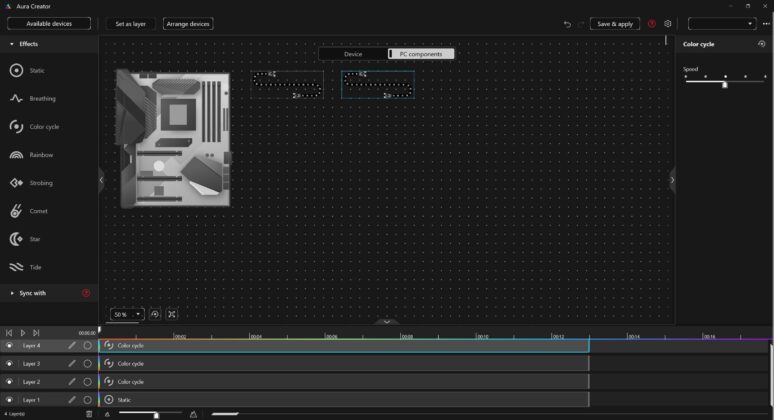Screen dimensions: 774x420
Task: Click the fit-to-view canvas icon
Action: [x=172, y=314]
